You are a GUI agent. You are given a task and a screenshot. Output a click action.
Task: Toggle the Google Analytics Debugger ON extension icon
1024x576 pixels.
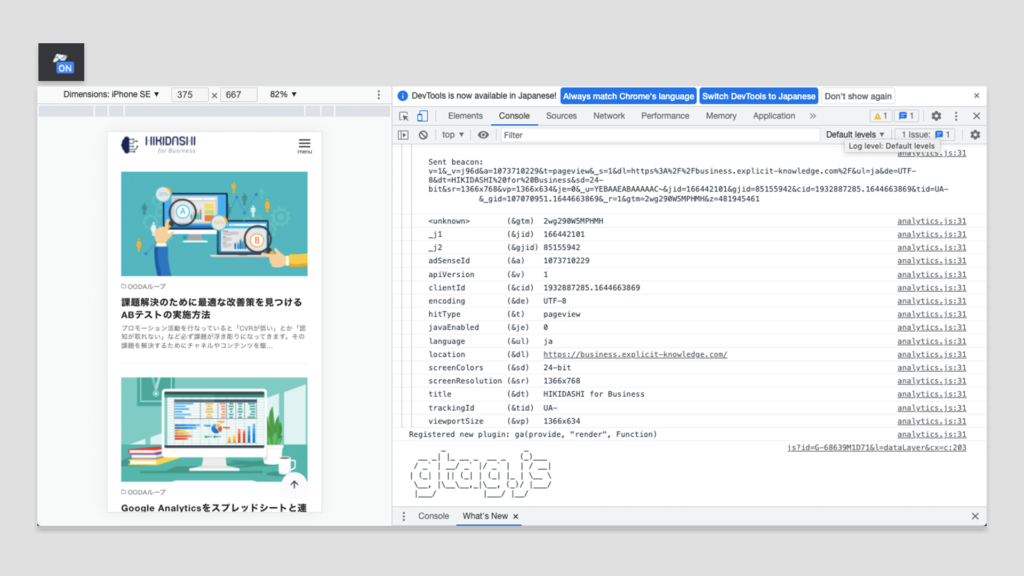tap(61, 62)
